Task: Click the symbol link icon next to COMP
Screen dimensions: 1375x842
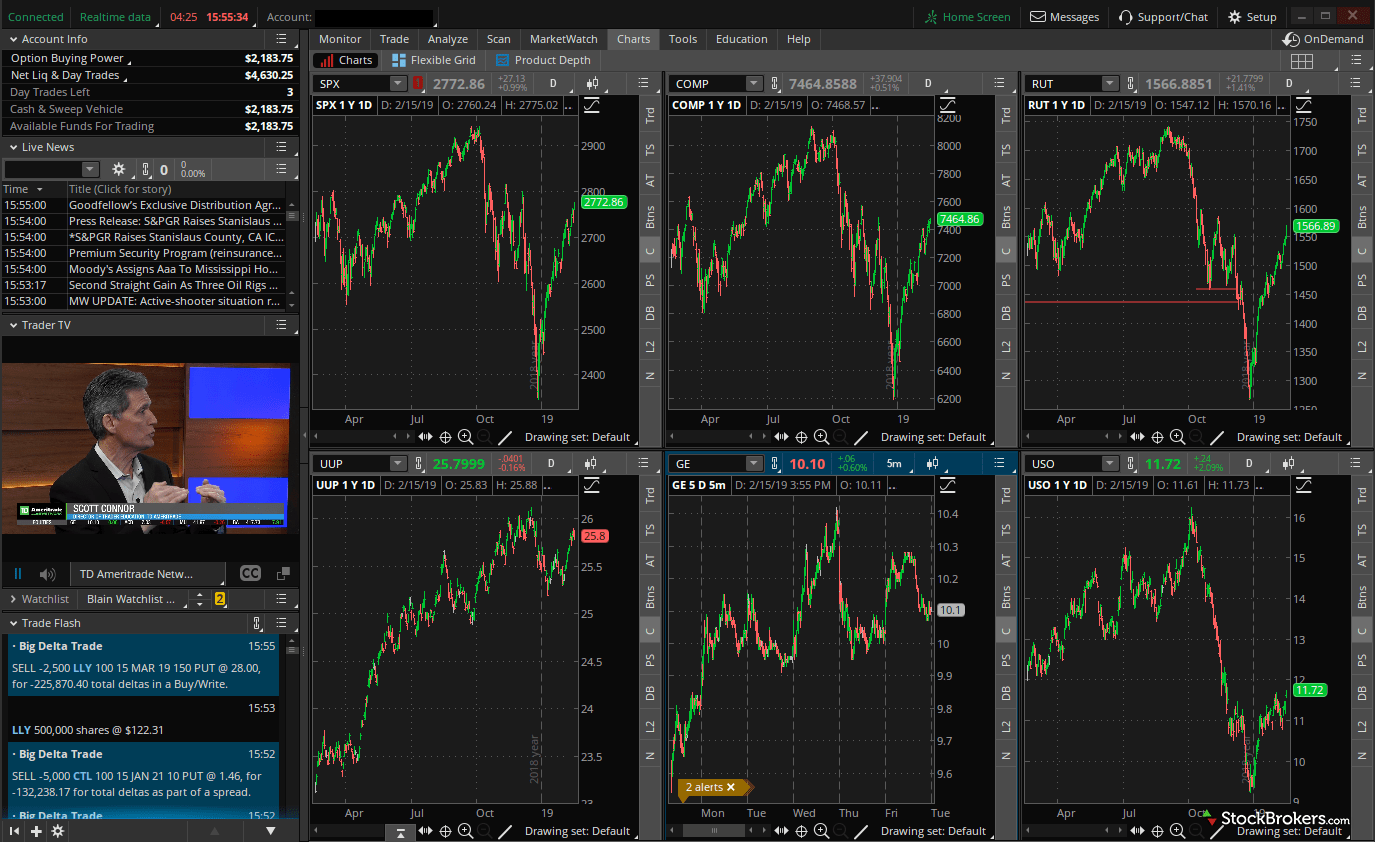Action: point(775,84)
